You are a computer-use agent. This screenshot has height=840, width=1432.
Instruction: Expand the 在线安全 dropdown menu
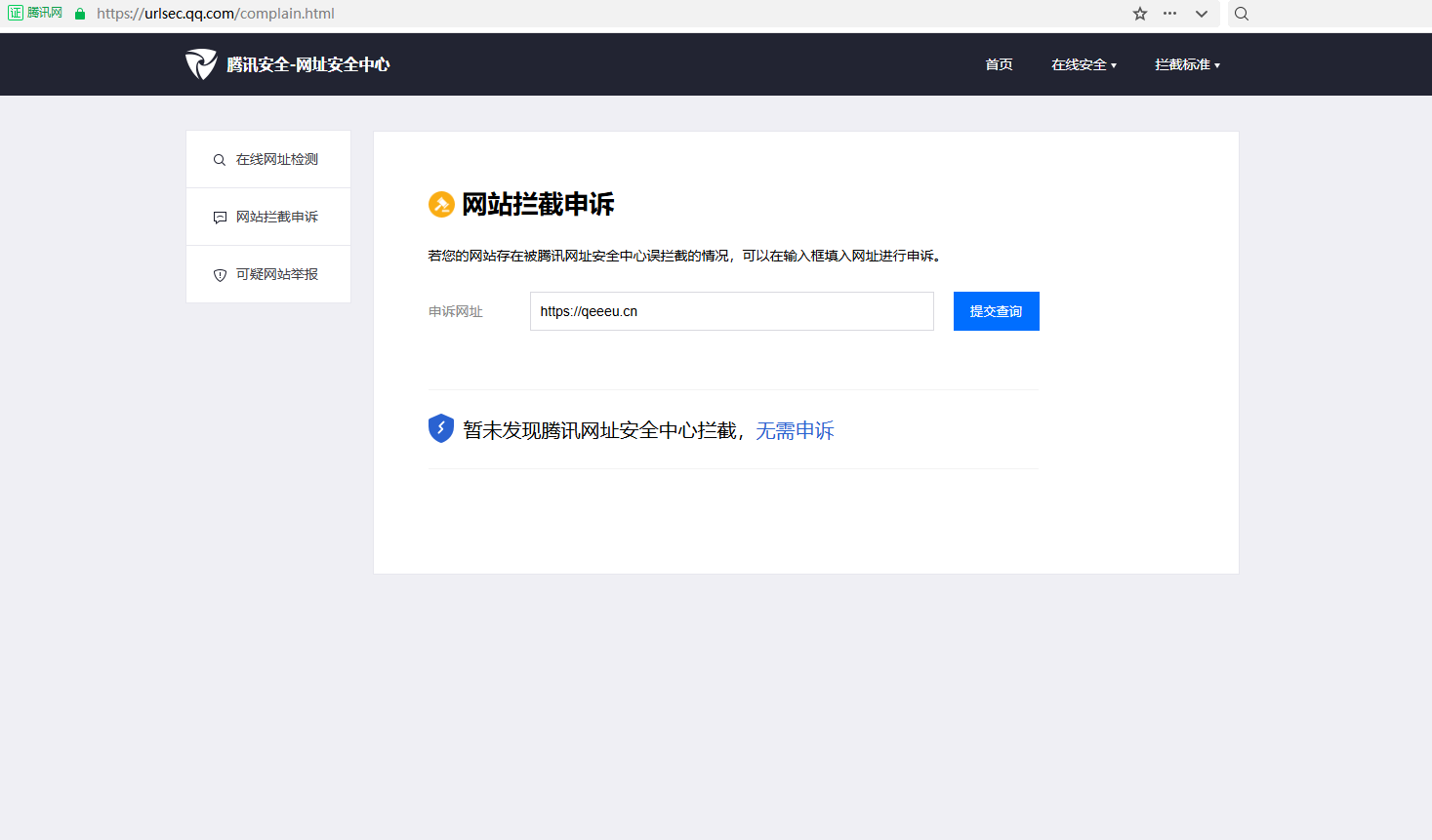(x=1084, y=64)
